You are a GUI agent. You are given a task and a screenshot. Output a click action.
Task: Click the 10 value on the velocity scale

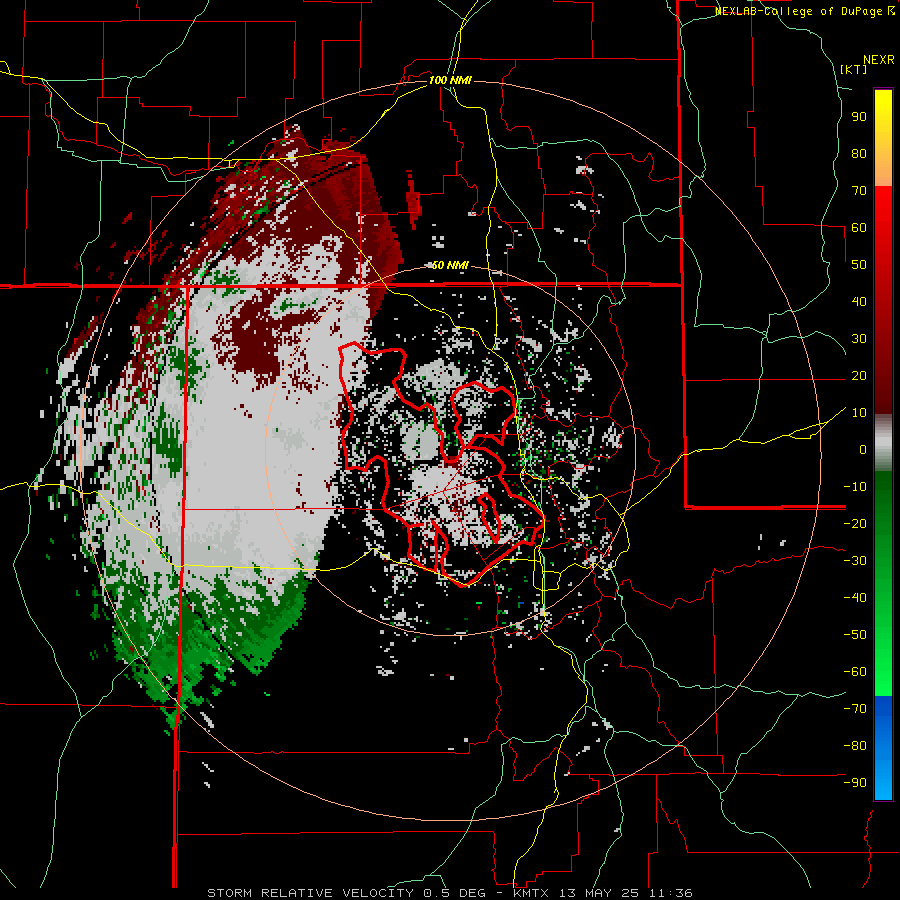point(859,413)
